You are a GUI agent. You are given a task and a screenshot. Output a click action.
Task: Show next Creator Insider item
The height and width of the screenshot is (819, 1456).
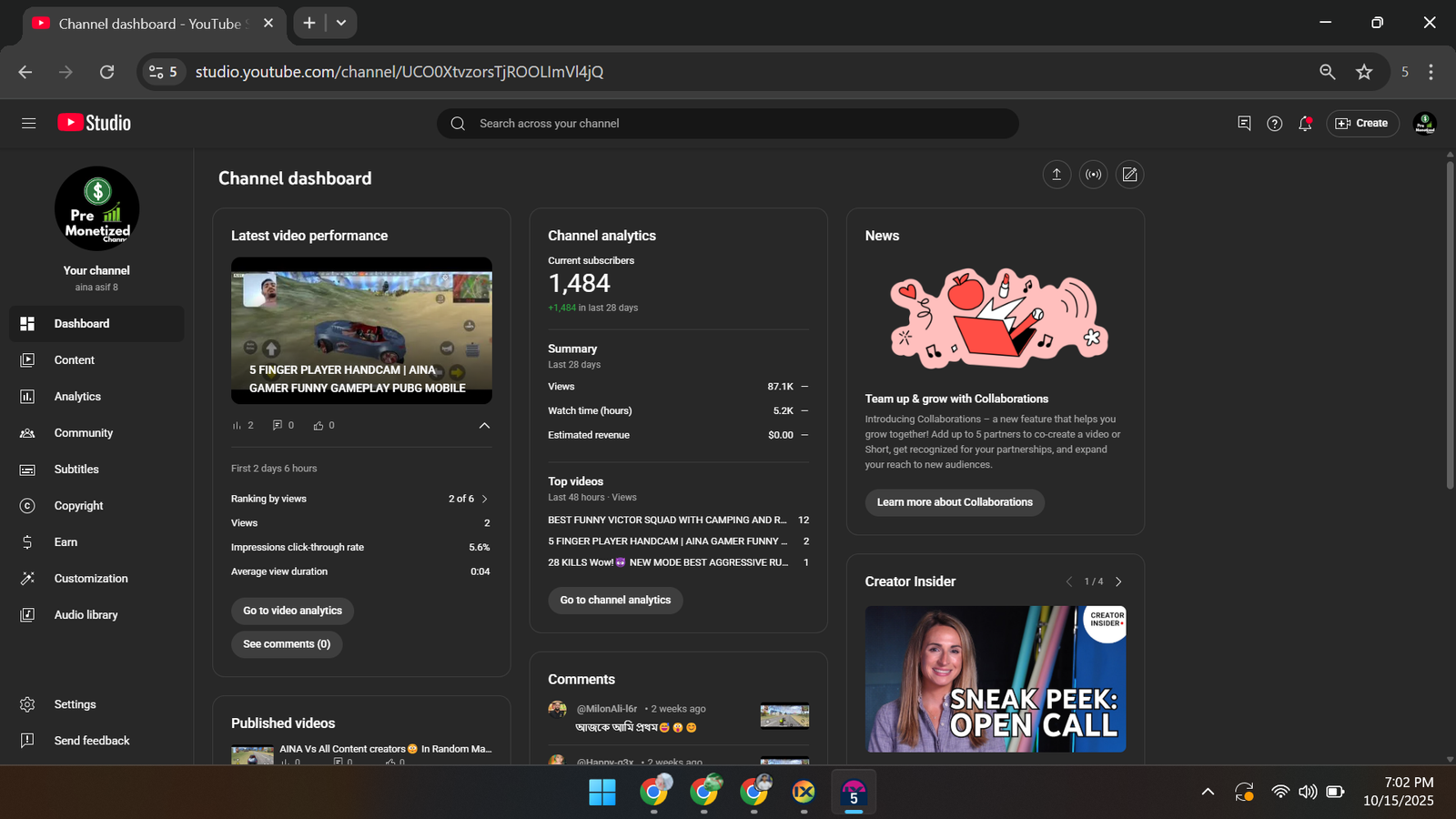(x=1118, y=581)
